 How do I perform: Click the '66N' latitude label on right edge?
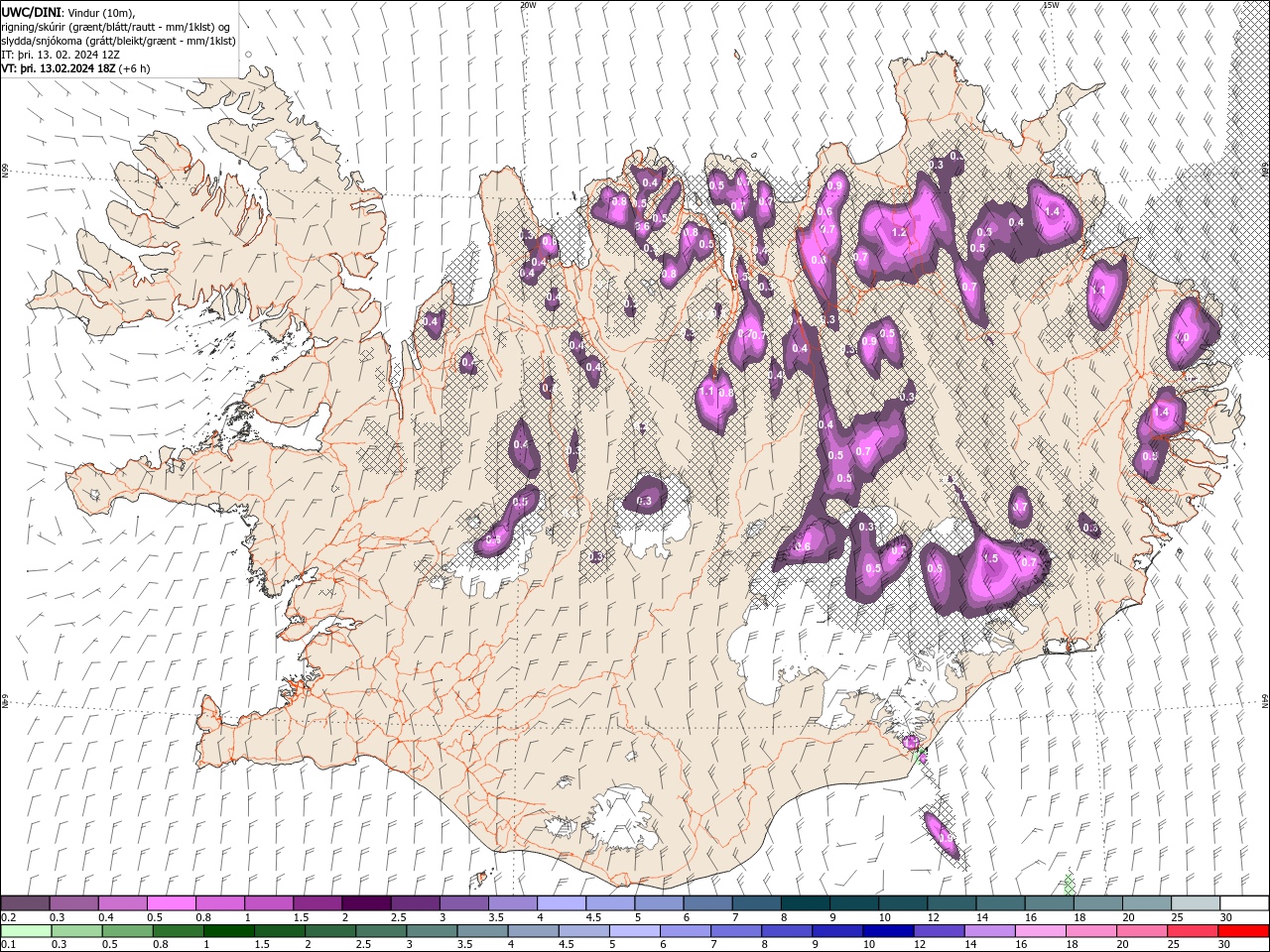point(1265,171)
